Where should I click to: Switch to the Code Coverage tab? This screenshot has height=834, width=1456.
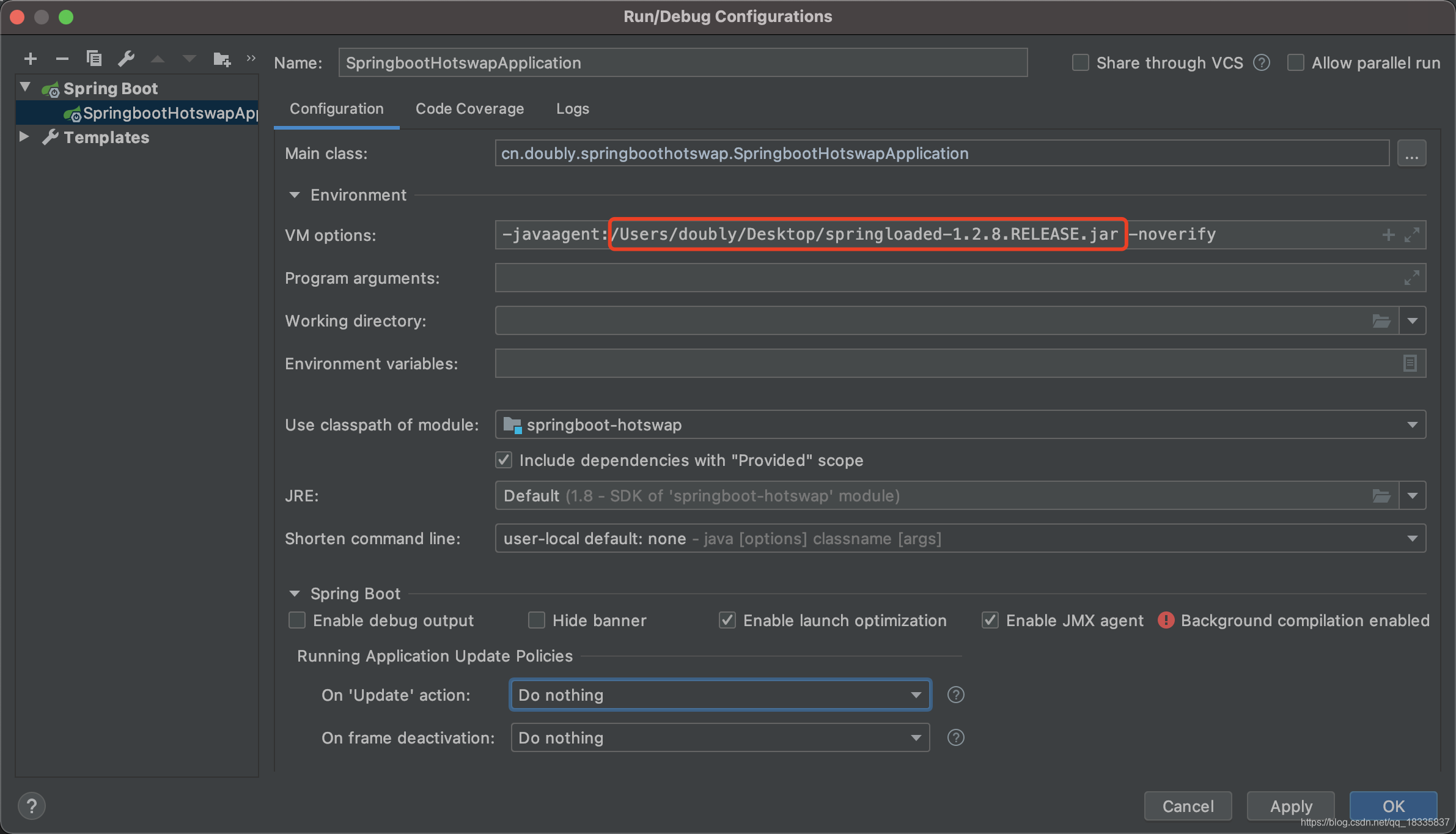469,109
